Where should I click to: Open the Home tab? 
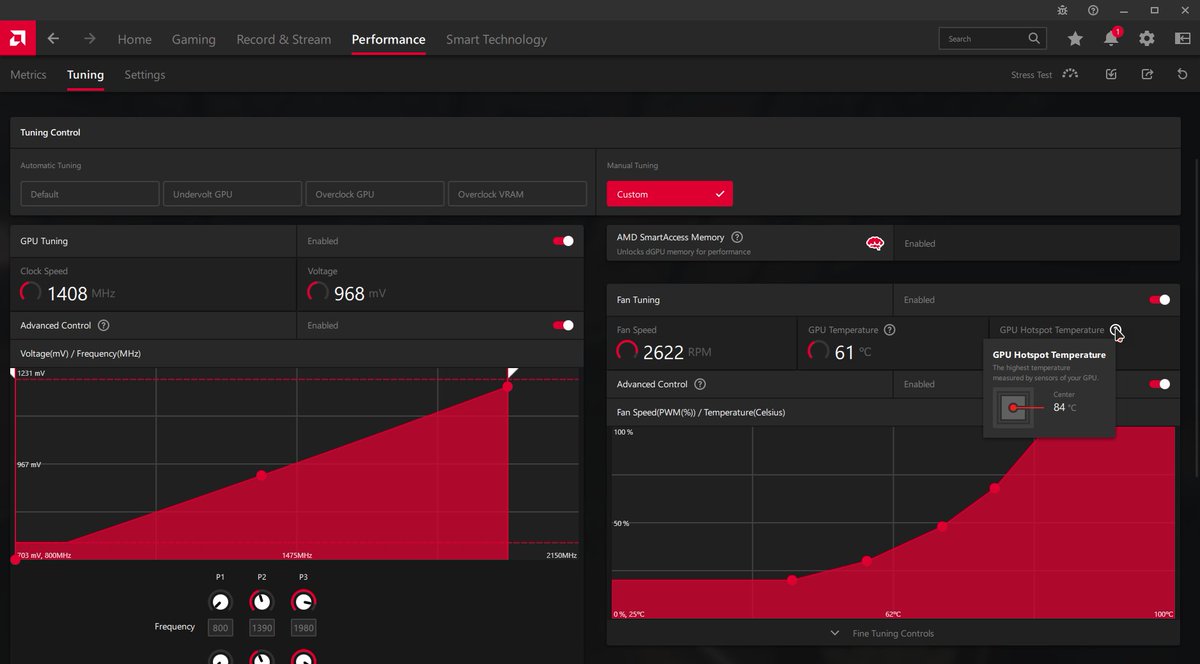tap(135, 39)
